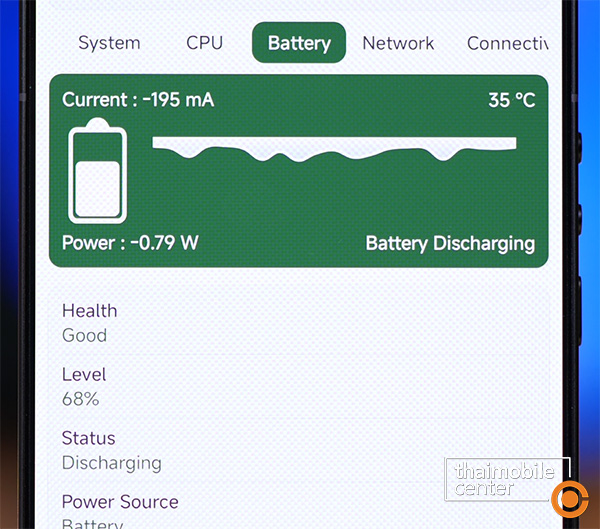Open the Connectivity tab
Viewport: 600px width, 529px height.
[x=507, y=43]
